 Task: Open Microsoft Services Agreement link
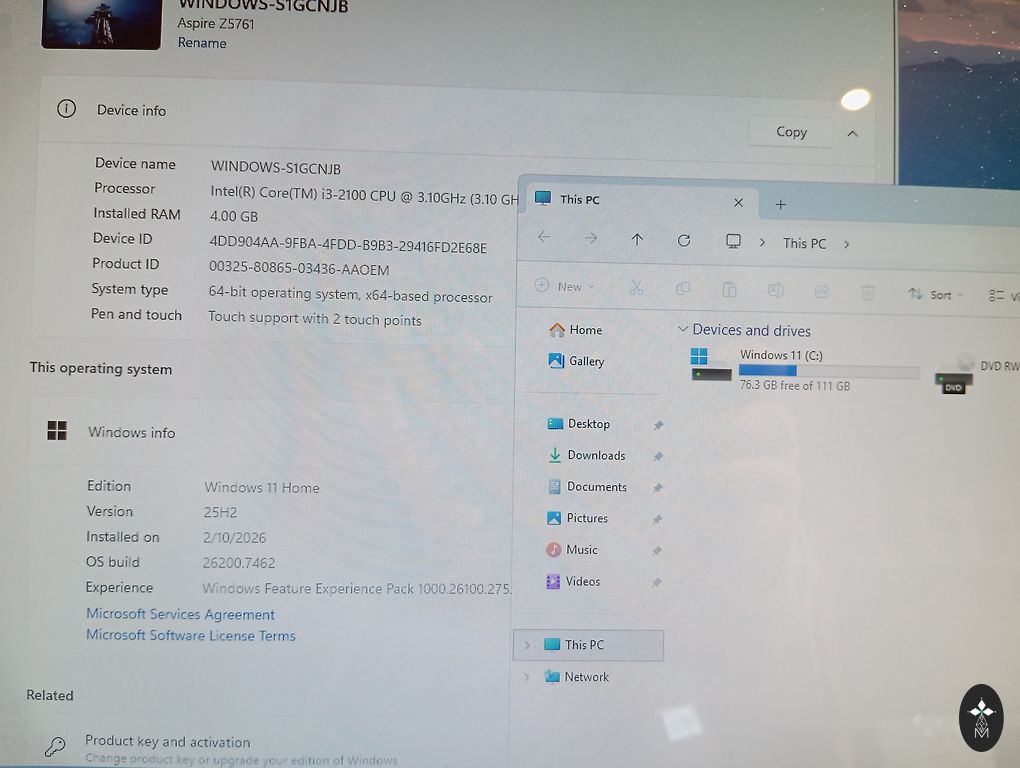click(x=180, y=614)
